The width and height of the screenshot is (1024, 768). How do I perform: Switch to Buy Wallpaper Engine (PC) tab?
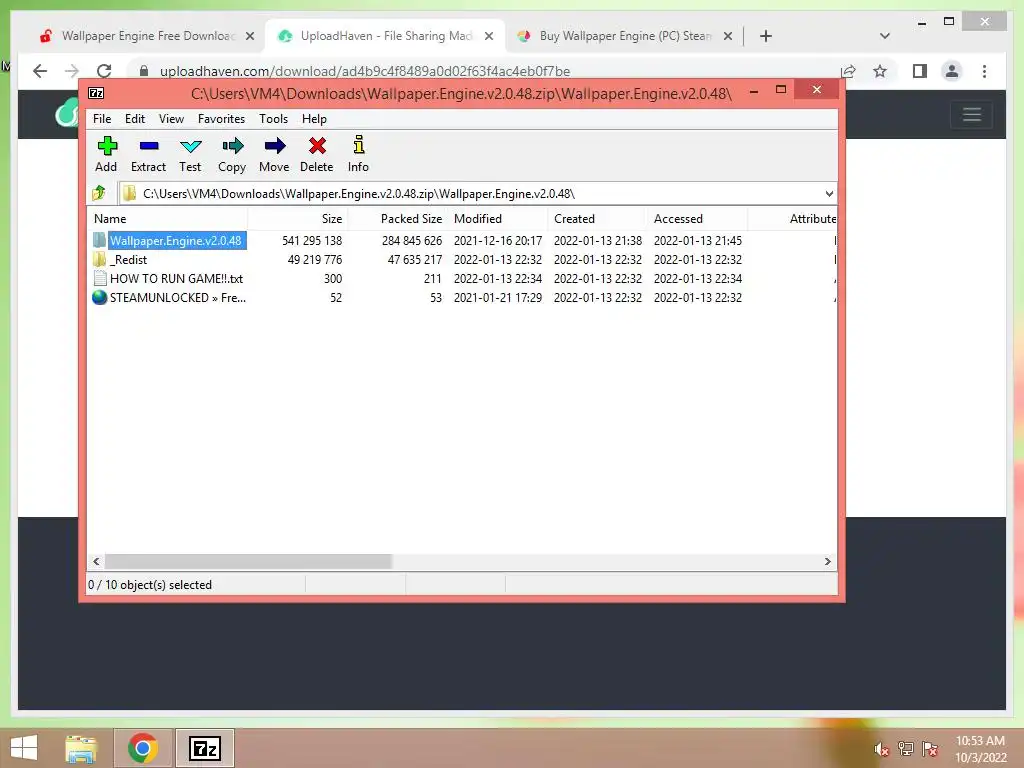pyautogui.click(x=617, y=36)
